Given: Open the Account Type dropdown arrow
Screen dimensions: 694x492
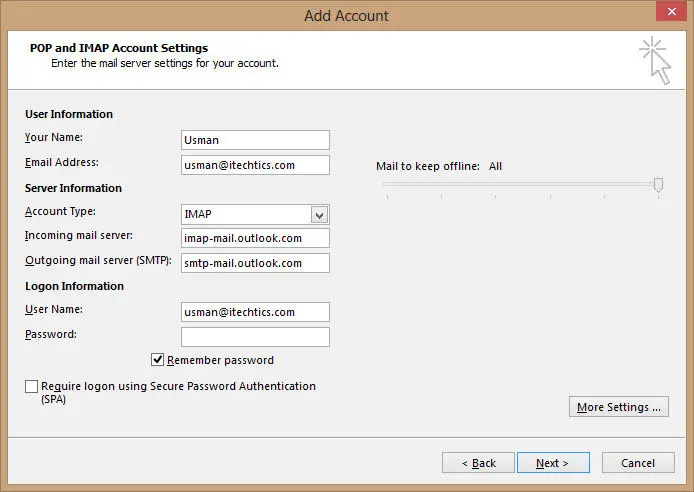Looking at the screenshot, I should tap(319, 215).
